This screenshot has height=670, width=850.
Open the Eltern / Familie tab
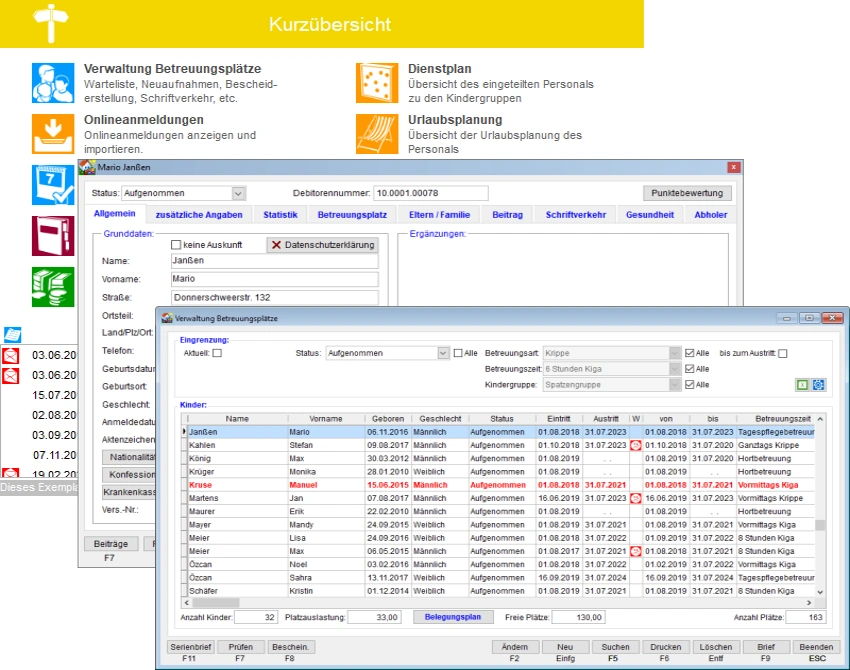click(x=440, y=215)
